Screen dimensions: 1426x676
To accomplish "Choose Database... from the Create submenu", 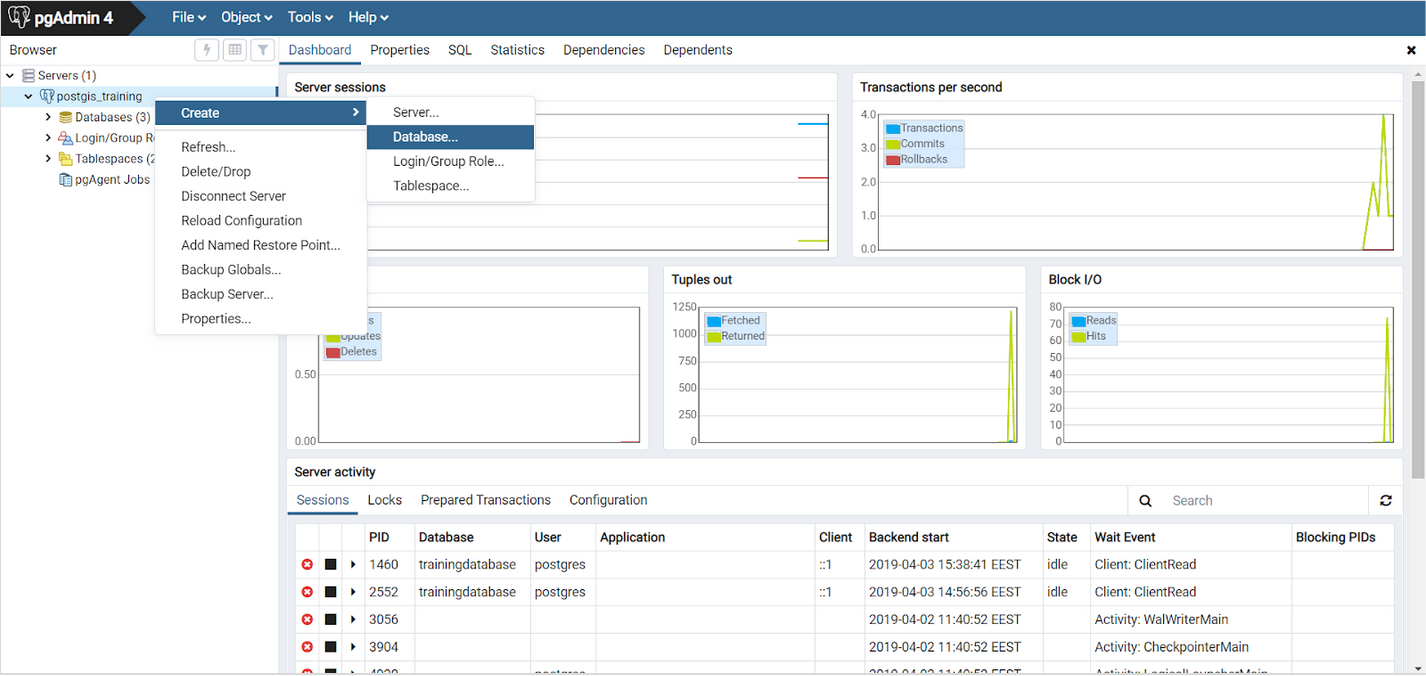I will [425, 137].
